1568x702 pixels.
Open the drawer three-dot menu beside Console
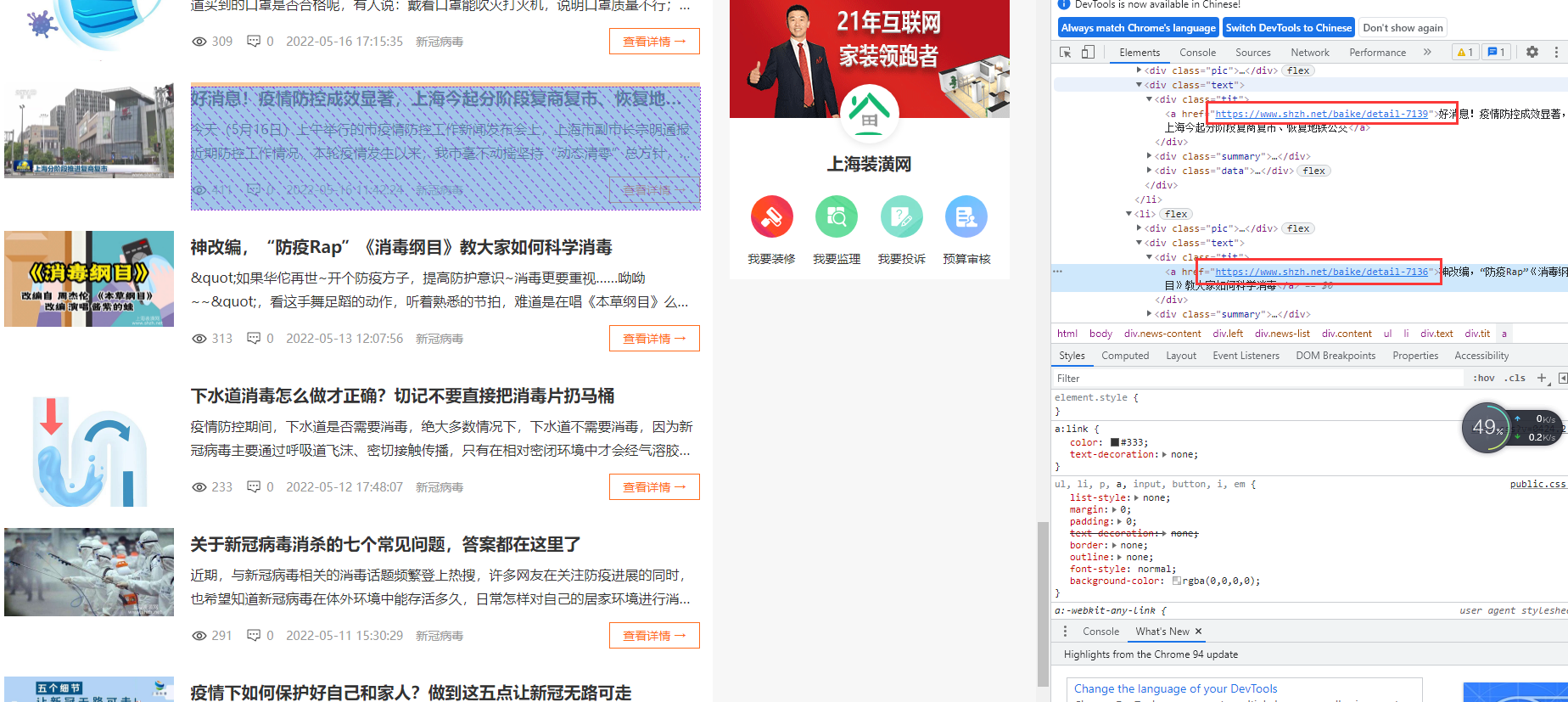click(x=1066, y=632)
